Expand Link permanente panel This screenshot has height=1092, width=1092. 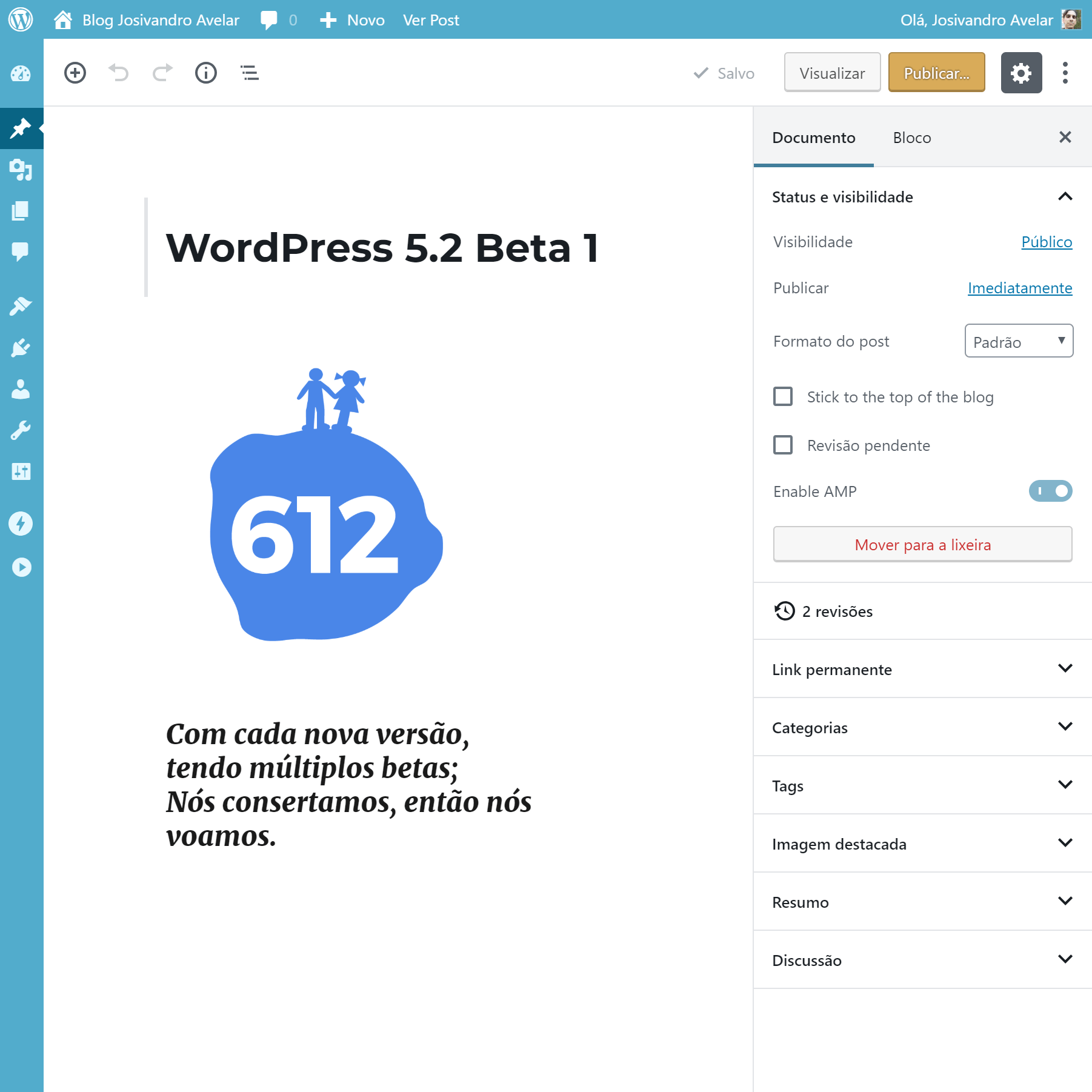(x=922, y=669)
